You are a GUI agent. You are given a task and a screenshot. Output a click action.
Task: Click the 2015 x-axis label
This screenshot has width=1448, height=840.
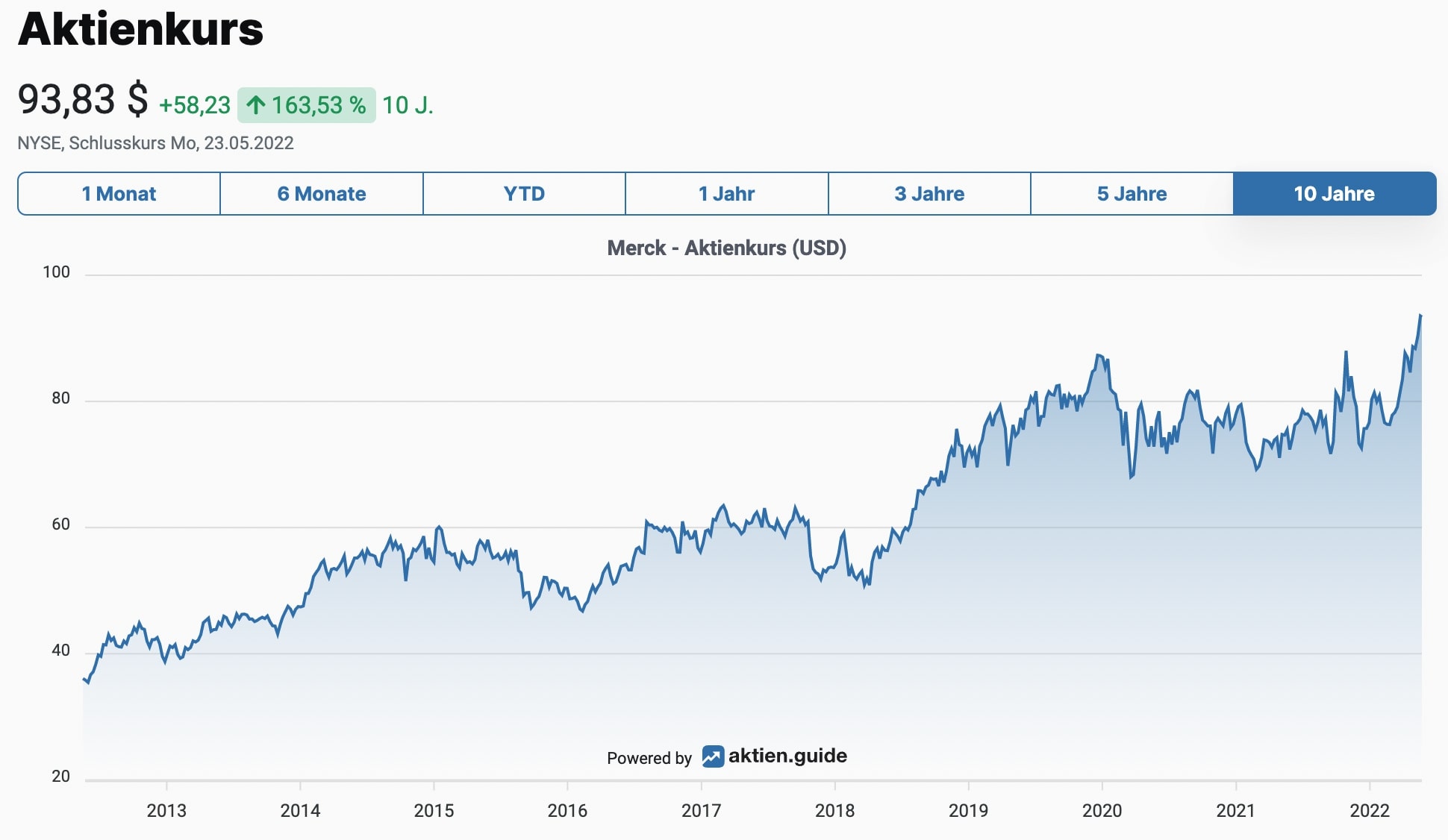point(434,811)
